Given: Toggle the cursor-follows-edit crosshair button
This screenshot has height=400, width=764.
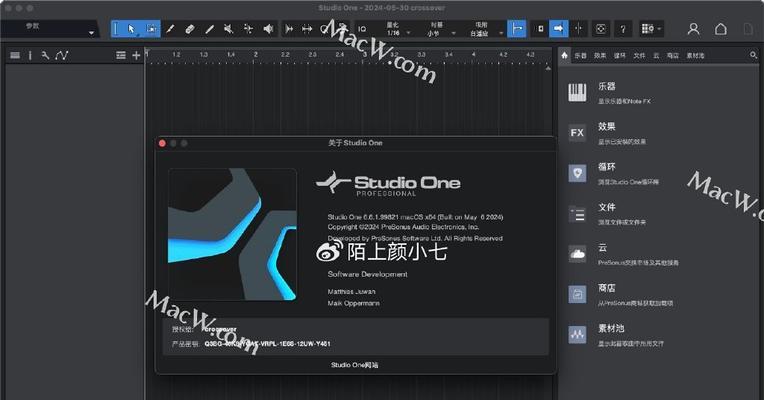Looking at the screenshot, I should click(x=578, y=29).
